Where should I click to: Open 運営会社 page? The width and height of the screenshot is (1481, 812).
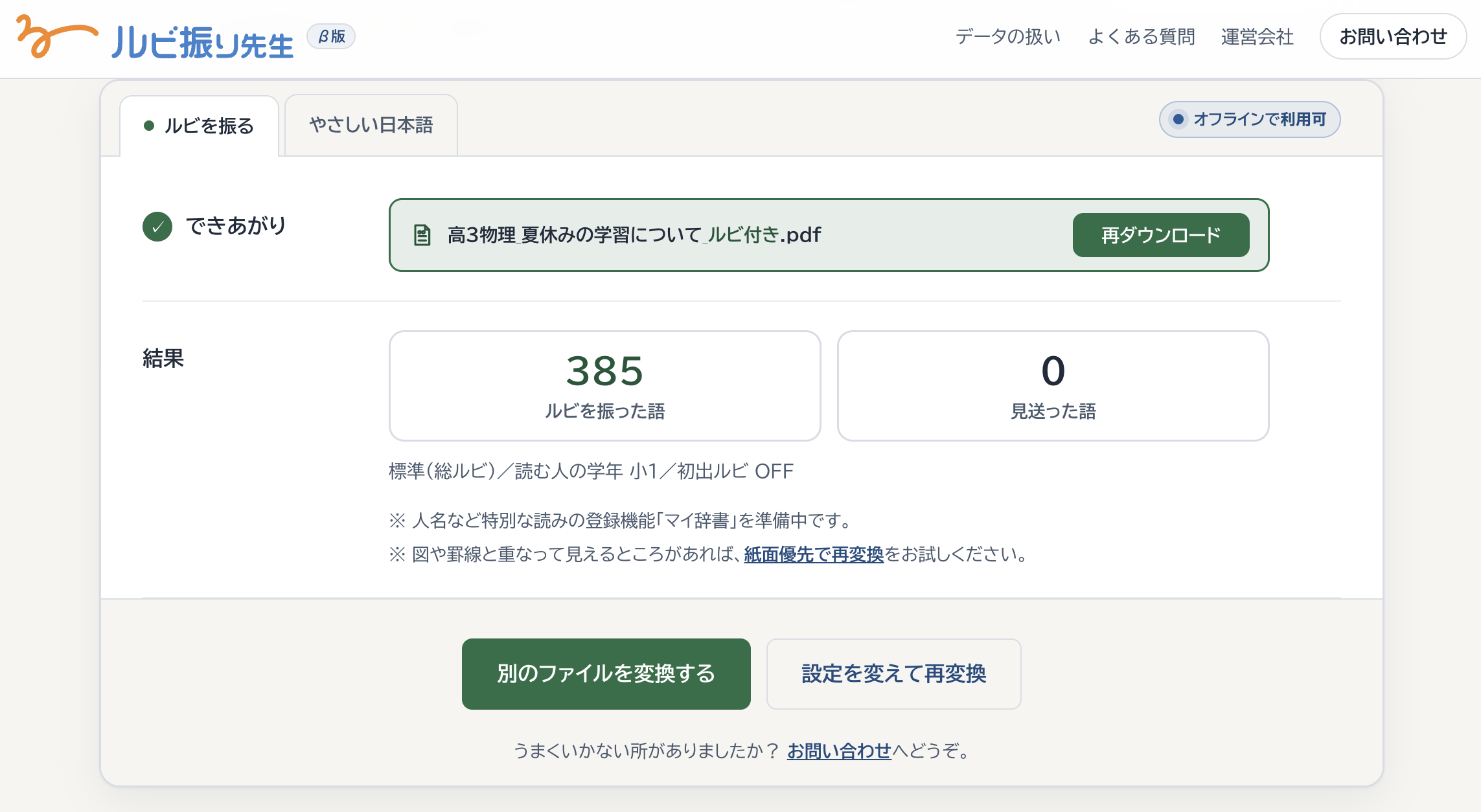pyautogui.click(x=1257, y=37)
